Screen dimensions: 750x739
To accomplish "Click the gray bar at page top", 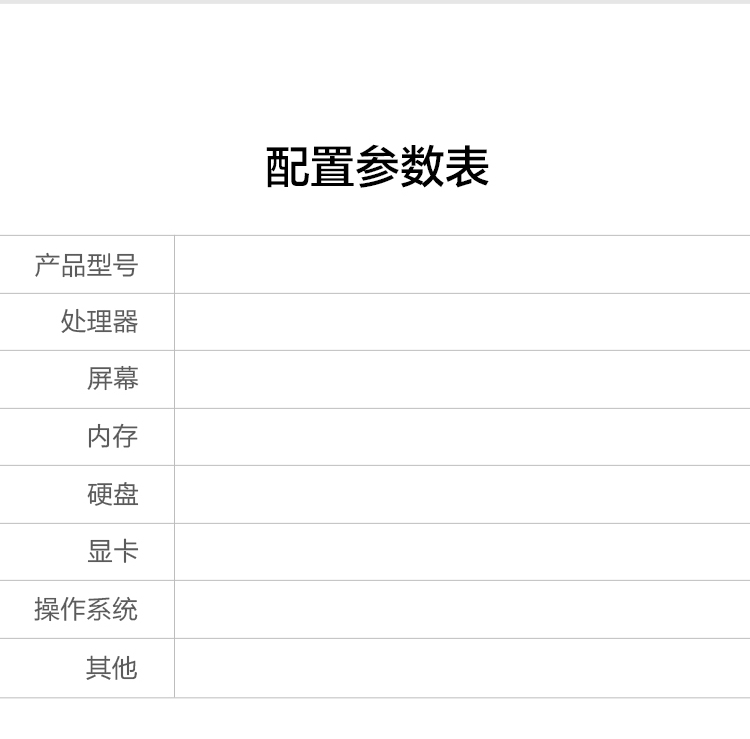I will [x=375, y=2].
